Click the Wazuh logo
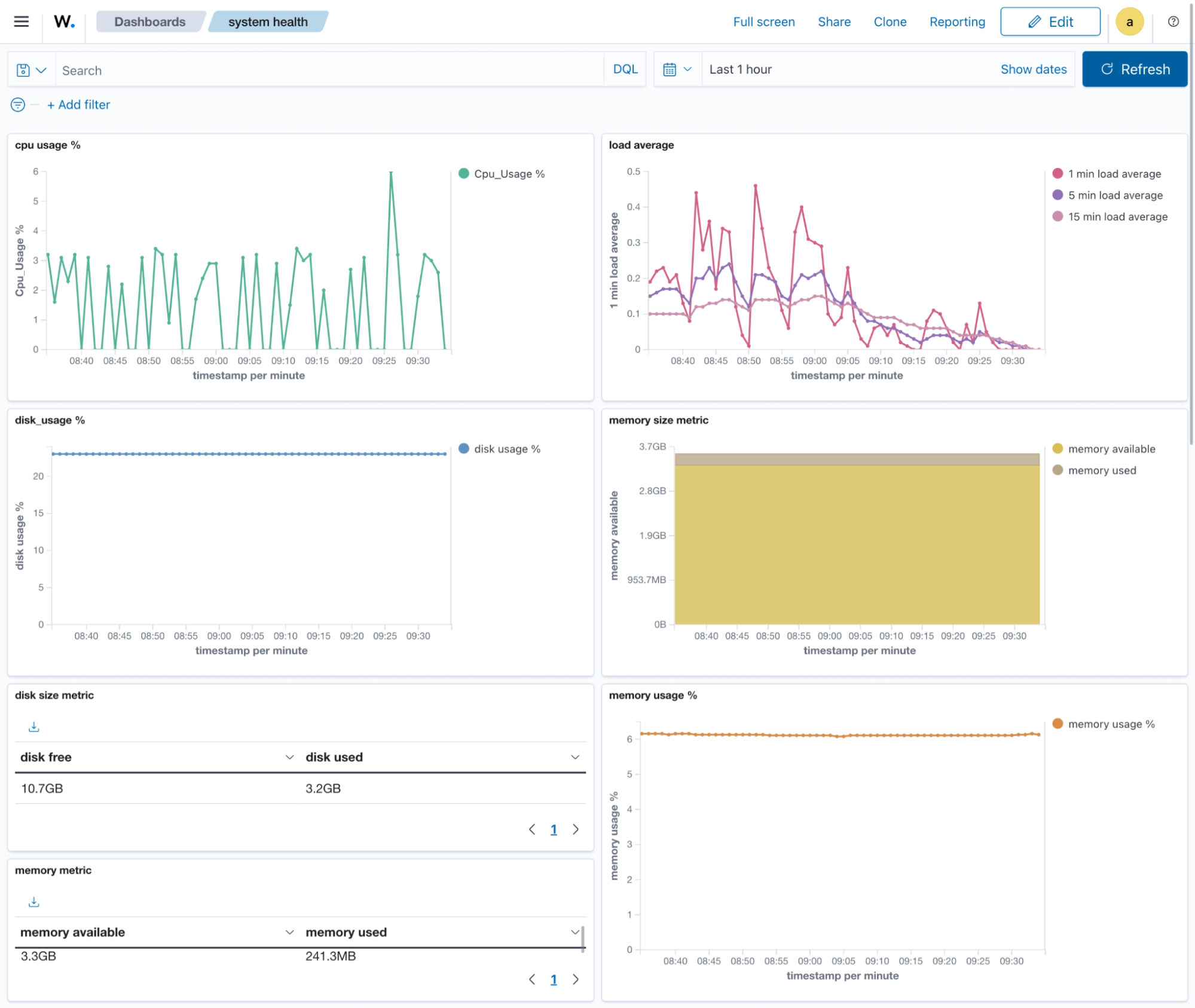The height and width of the screenshot is (1008, 1195). [x=64, y=21]
